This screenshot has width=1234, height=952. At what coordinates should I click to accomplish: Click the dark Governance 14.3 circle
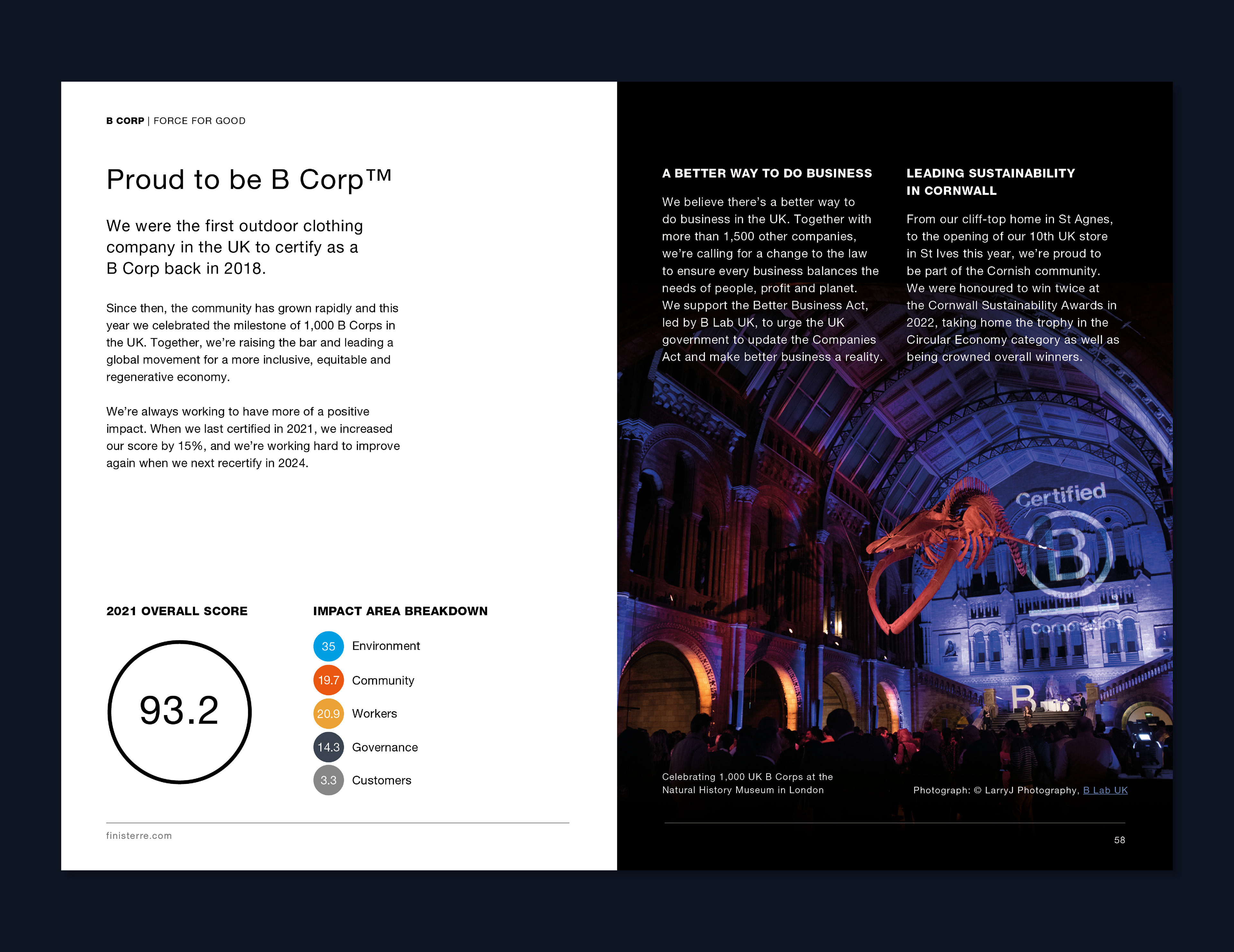[x=328, y=747]
